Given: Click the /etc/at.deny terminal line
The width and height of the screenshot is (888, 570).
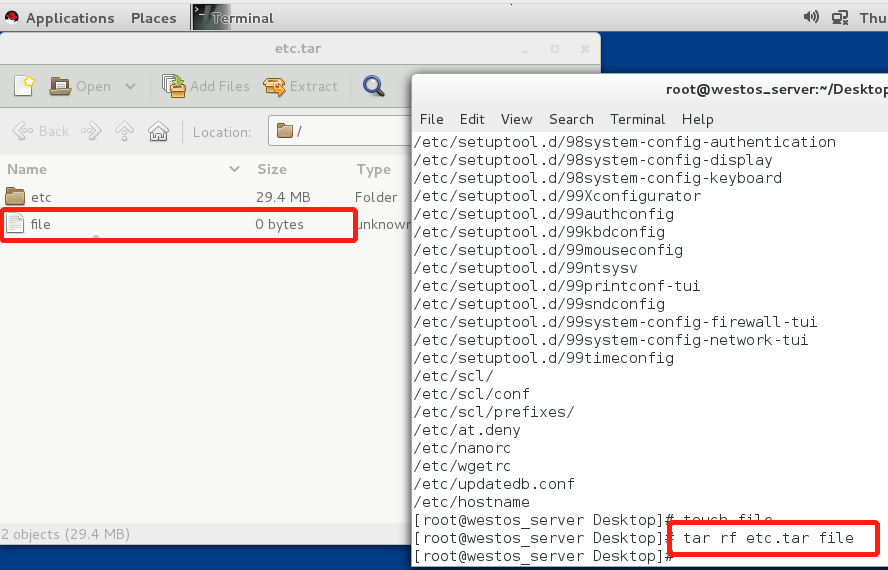Looking at the screenshot, I should click(467, 430).
